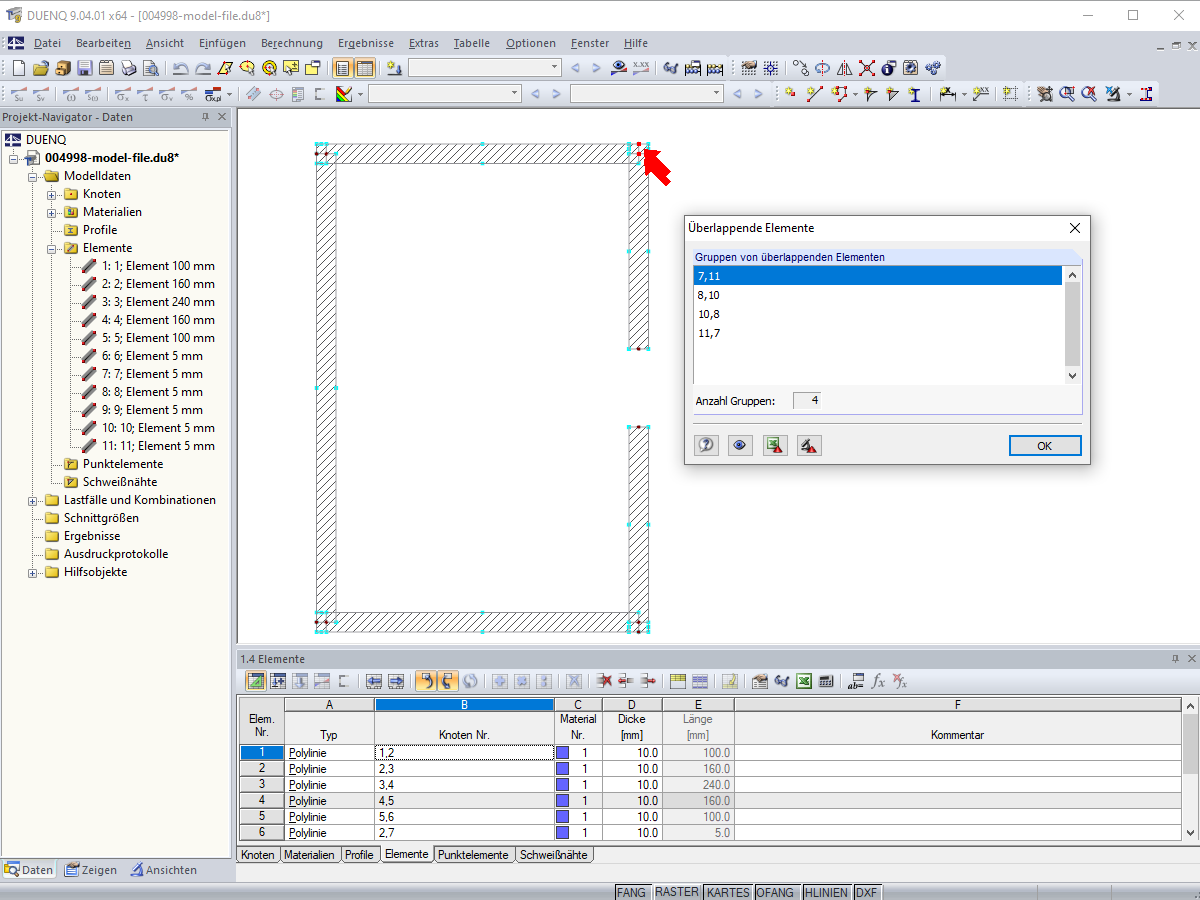Screen dimensions: 1200x900
Task: Collapse the Modelldaten tree node
Action: (33, 176)
